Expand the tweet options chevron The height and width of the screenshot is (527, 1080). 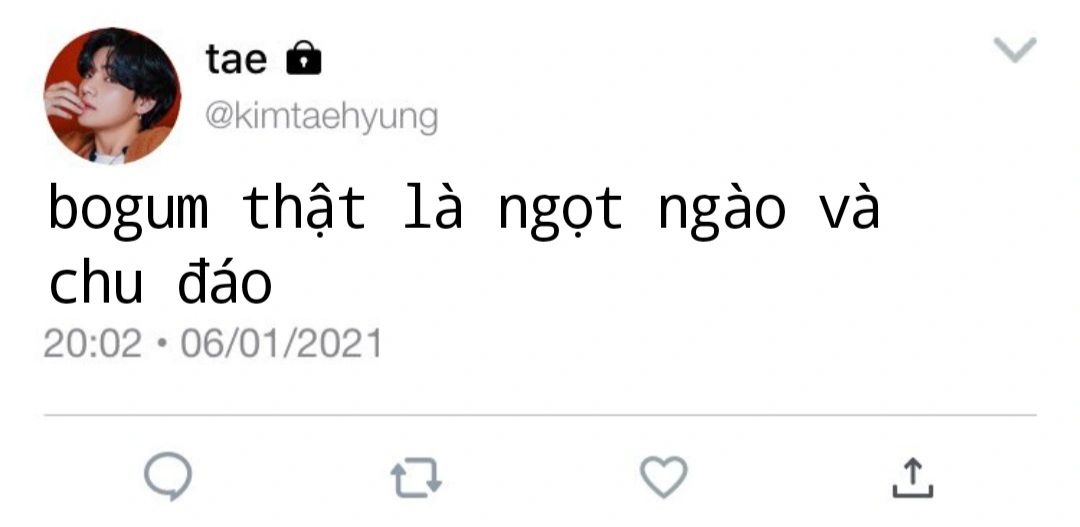point(1015,50)
